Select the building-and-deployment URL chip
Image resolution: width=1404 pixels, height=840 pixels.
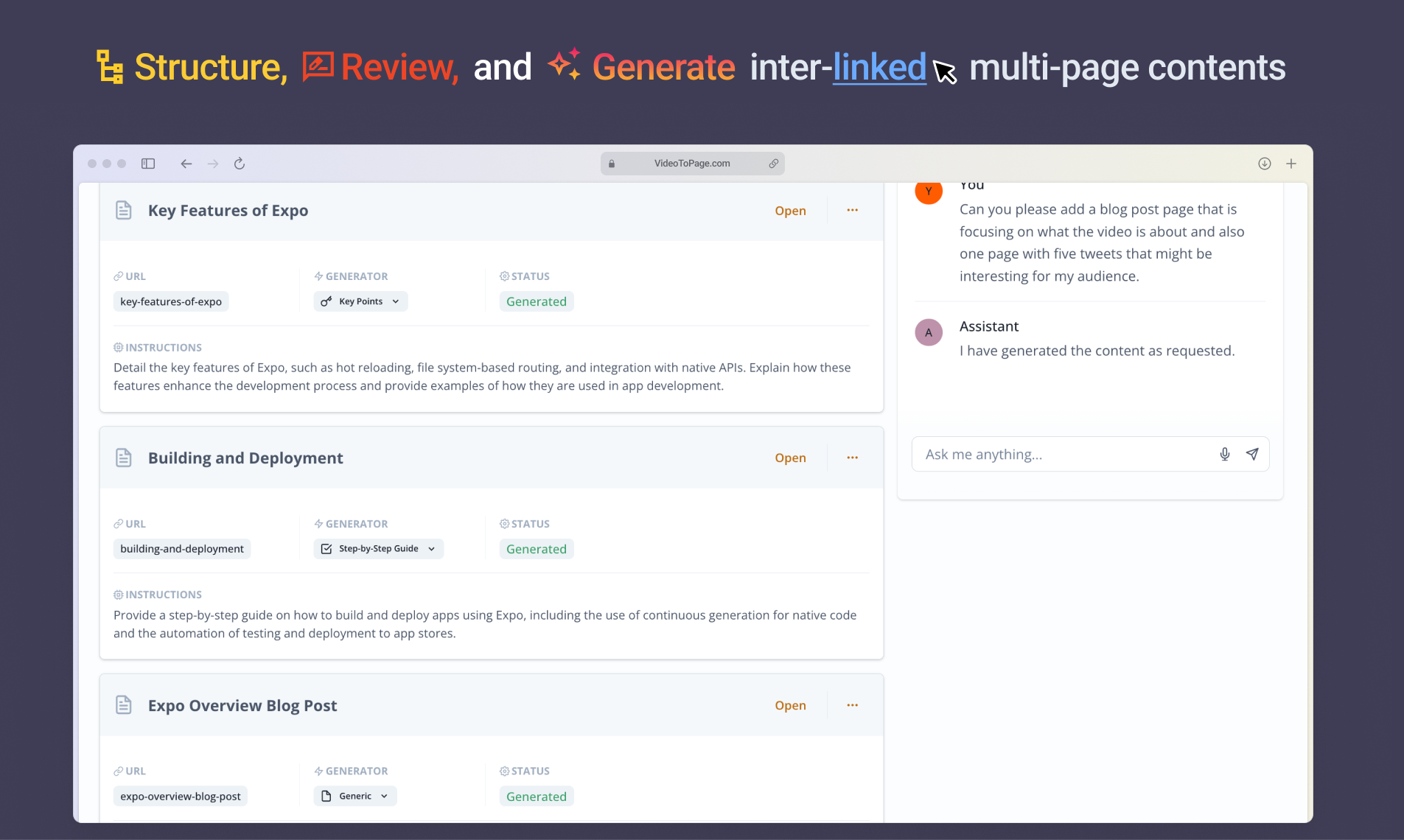click(x=182, y=549)
